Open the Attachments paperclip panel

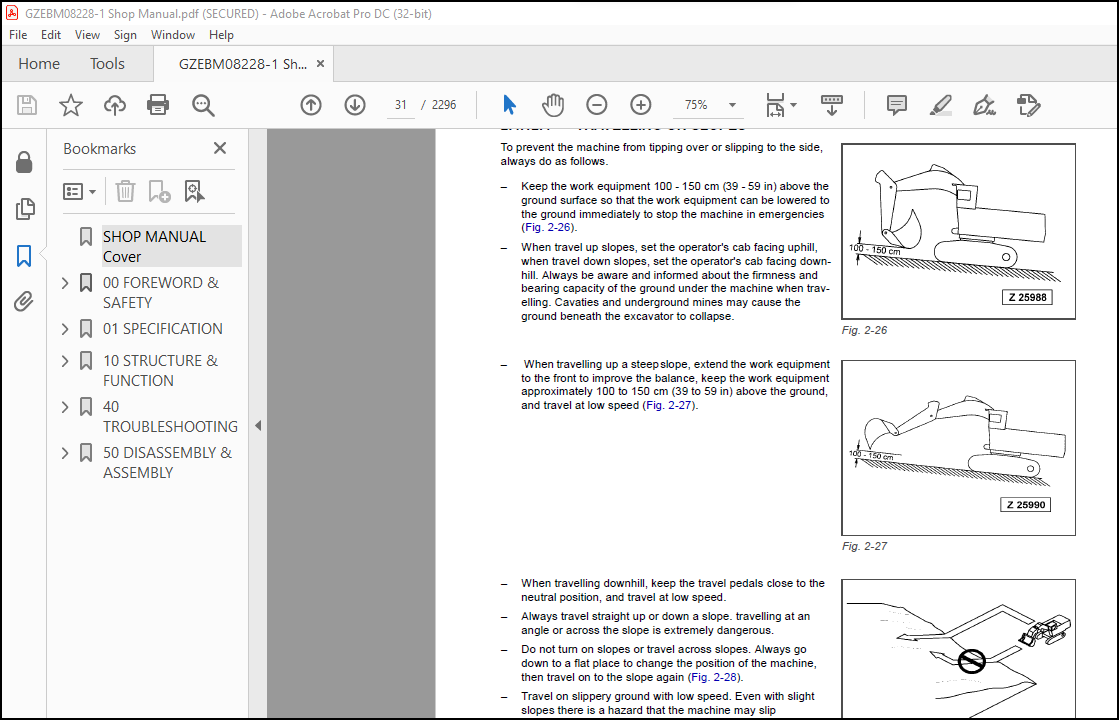pos(24,302)
